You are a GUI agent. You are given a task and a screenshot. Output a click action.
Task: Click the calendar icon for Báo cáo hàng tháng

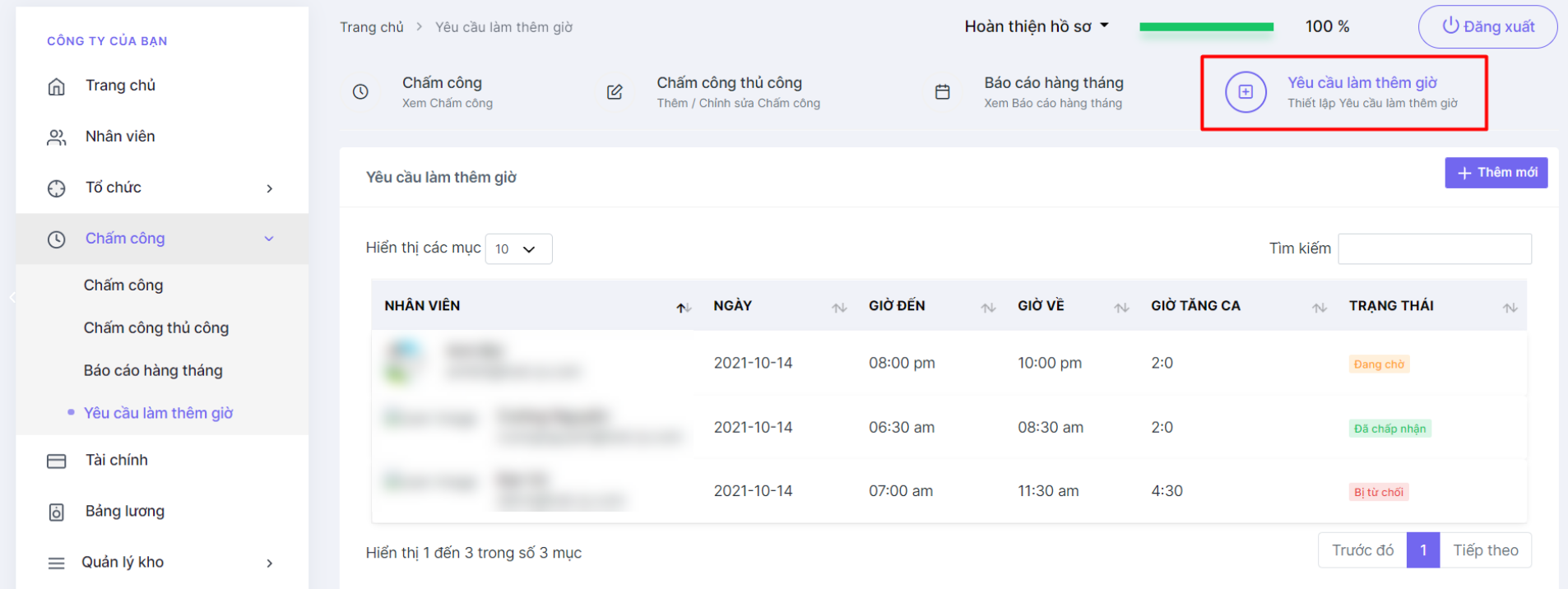point(943,91)
